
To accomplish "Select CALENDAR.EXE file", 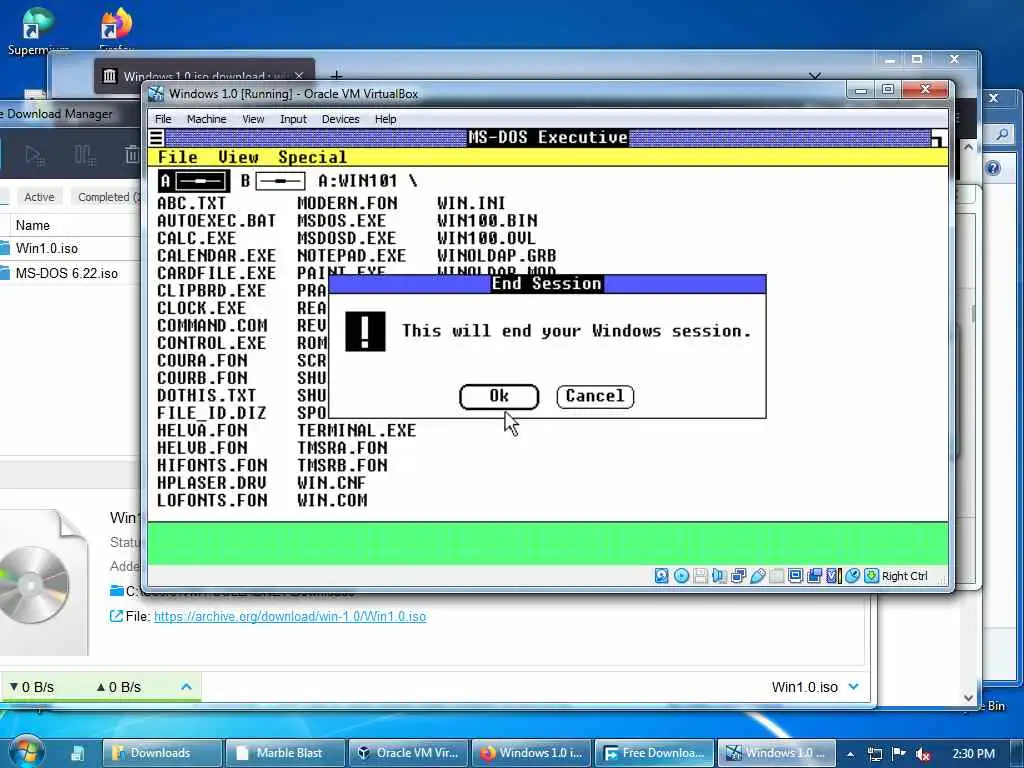I will (x=216, y=256).
